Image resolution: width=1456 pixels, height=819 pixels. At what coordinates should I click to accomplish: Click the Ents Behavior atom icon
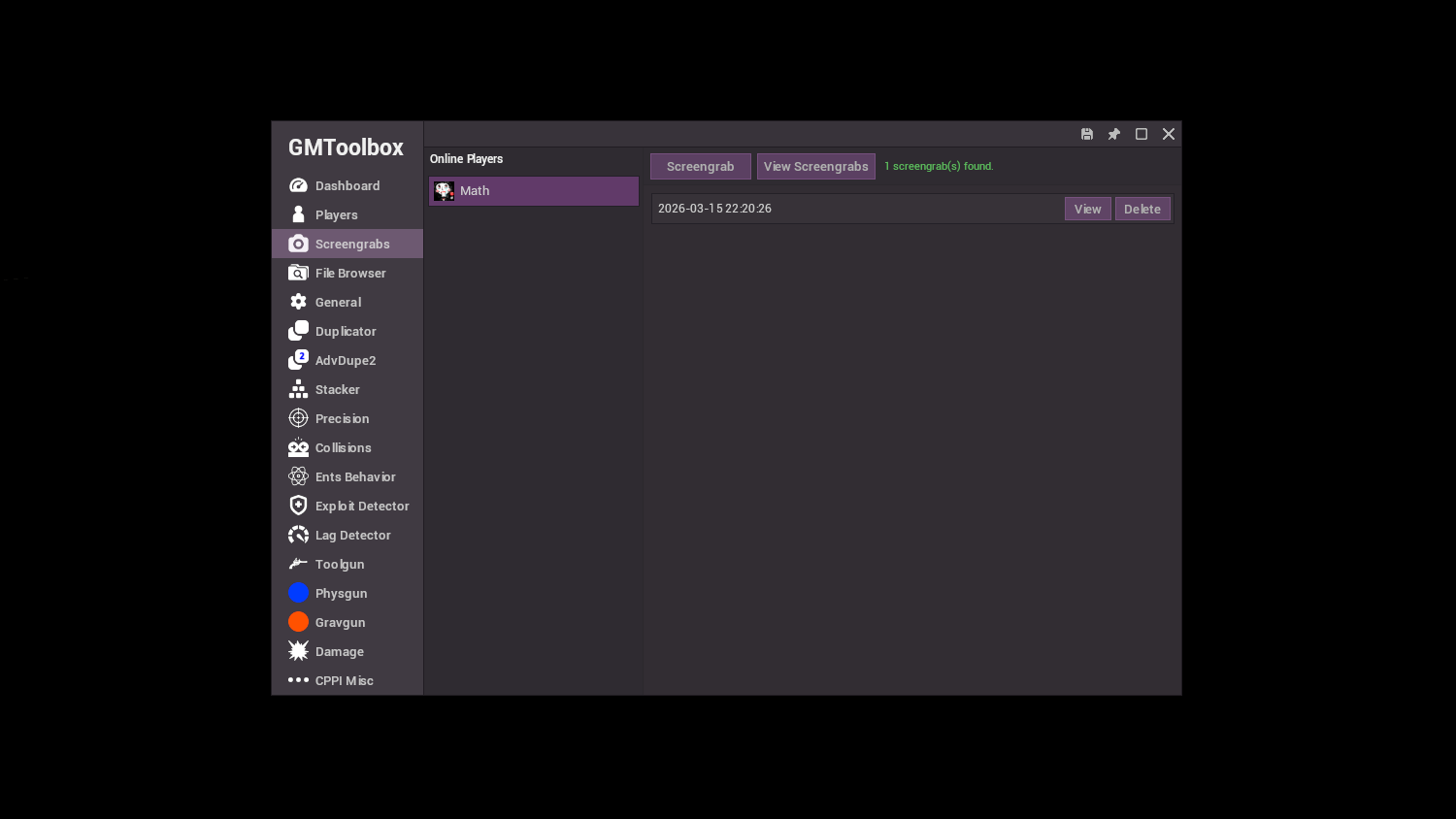[298, 476]
